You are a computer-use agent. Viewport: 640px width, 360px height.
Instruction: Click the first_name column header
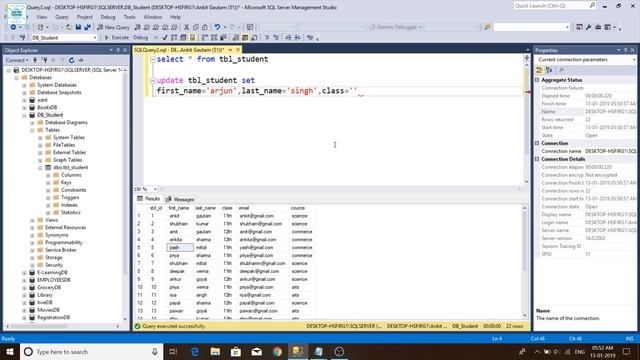tap(179, 208)
